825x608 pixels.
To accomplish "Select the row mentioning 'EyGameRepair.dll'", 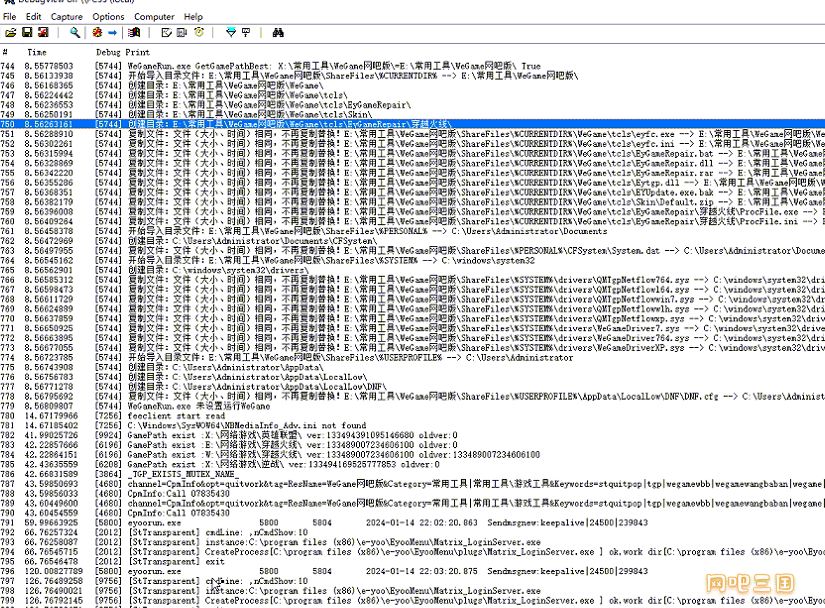I will pyautogui.click(x=412, y=163).
